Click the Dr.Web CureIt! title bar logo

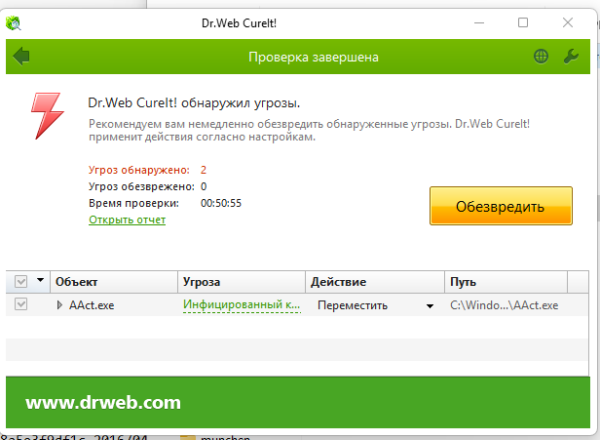tap(13, 23)
